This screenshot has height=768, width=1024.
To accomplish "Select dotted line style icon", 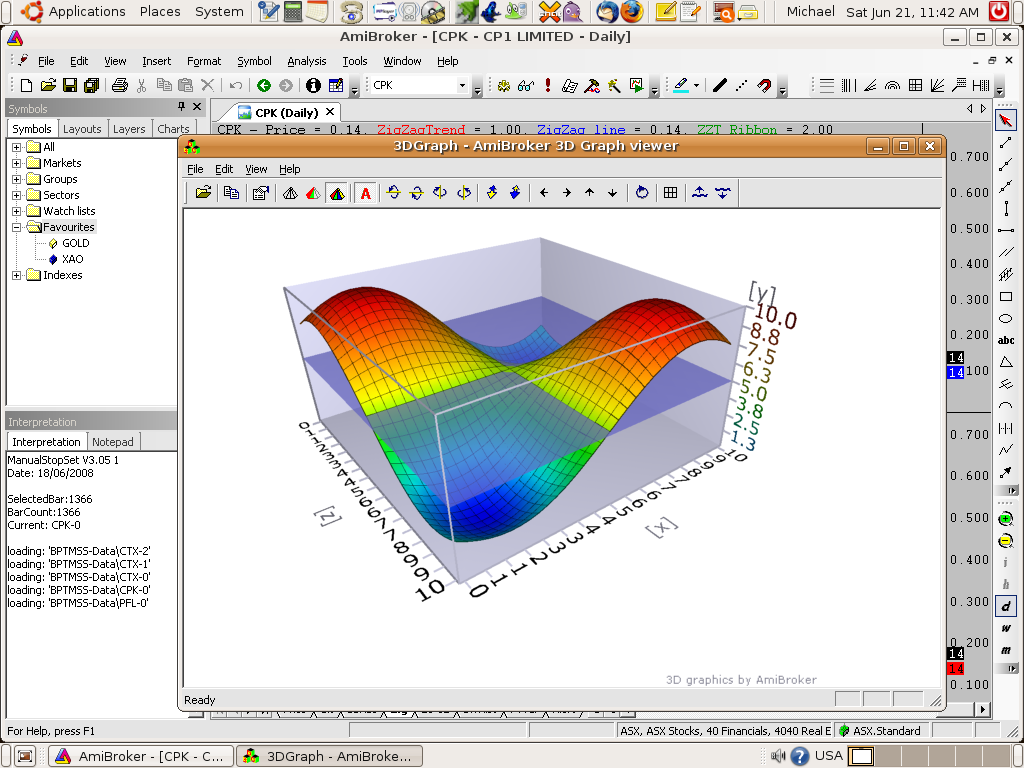I will pos(741,85).
